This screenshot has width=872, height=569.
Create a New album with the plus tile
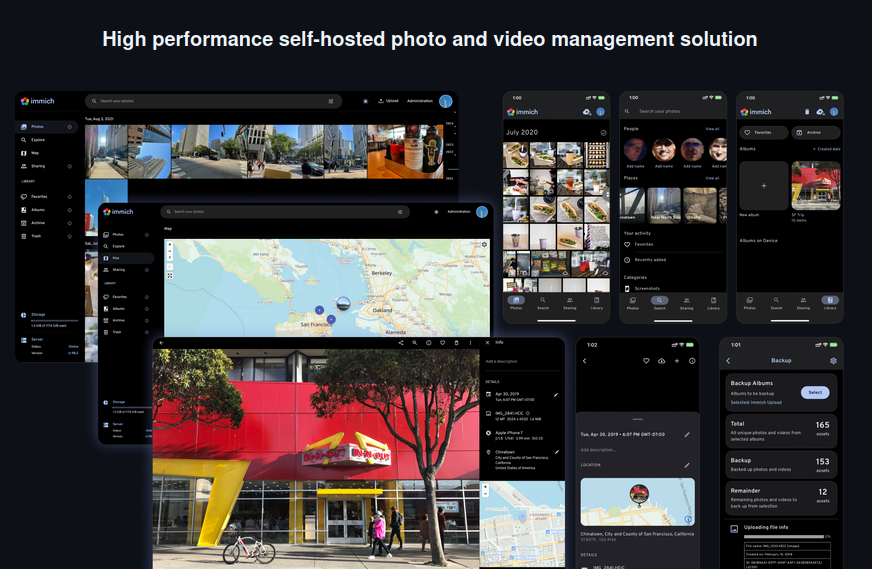click(764, 186)
